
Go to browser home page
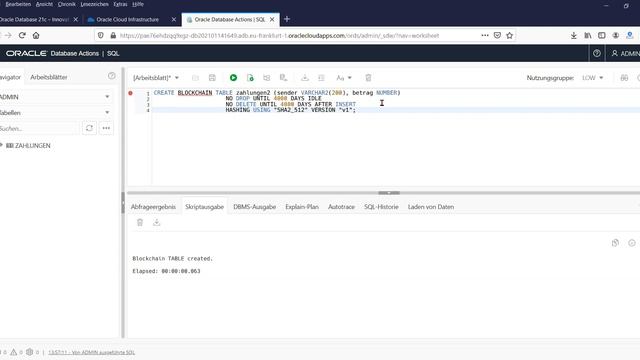click(x=36, y=36)
